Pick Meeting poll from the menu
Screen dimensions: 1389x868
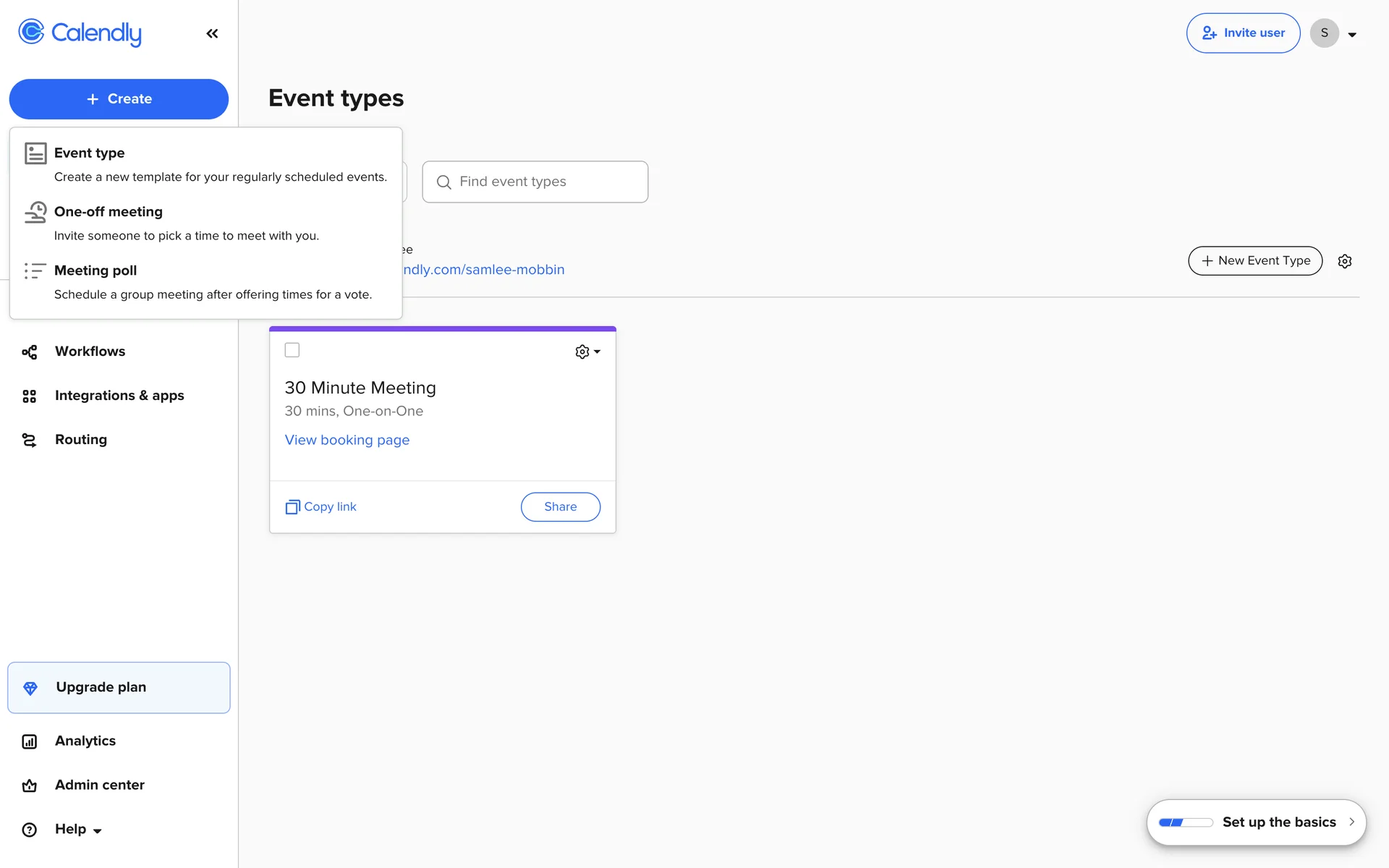(x=95, y=271)
